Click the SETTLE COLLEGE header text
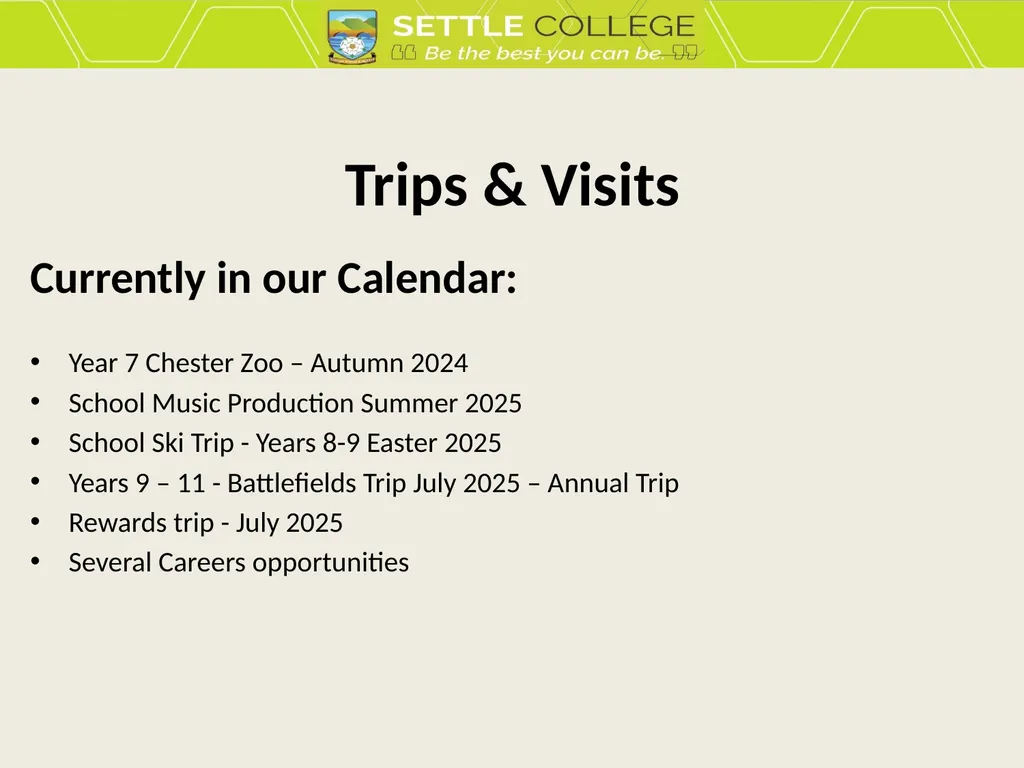This screenshot has height=768, width=1024. [543, 26]
